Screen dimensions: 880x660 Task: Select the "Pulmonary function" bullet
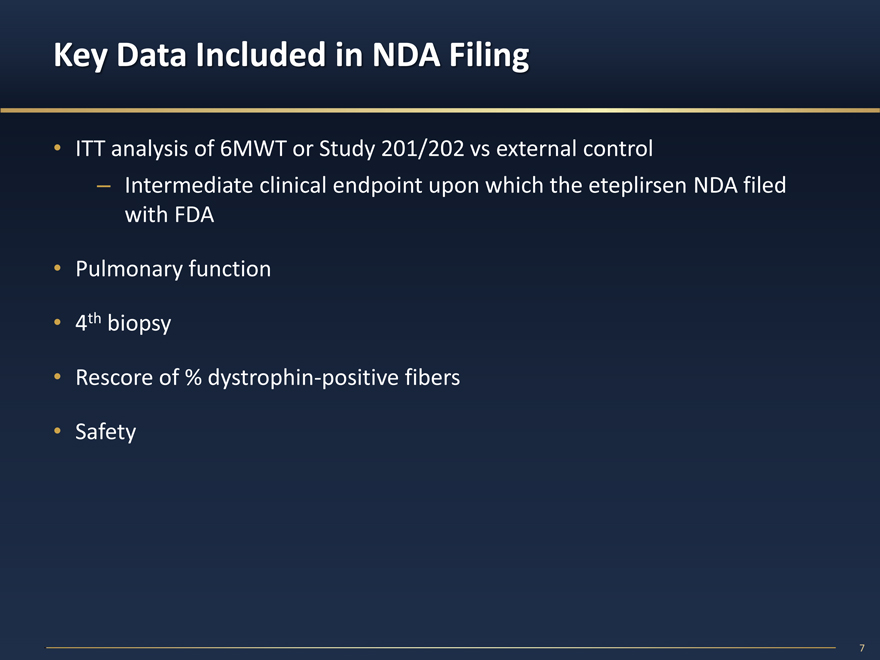click(173, 269)
